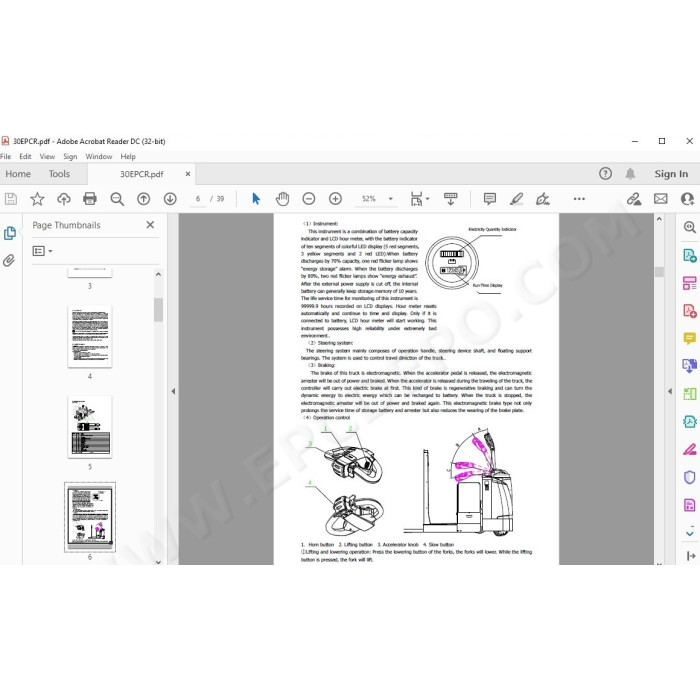Add a comment sticky note icon

pyautogui.click(x=490, y=199)
